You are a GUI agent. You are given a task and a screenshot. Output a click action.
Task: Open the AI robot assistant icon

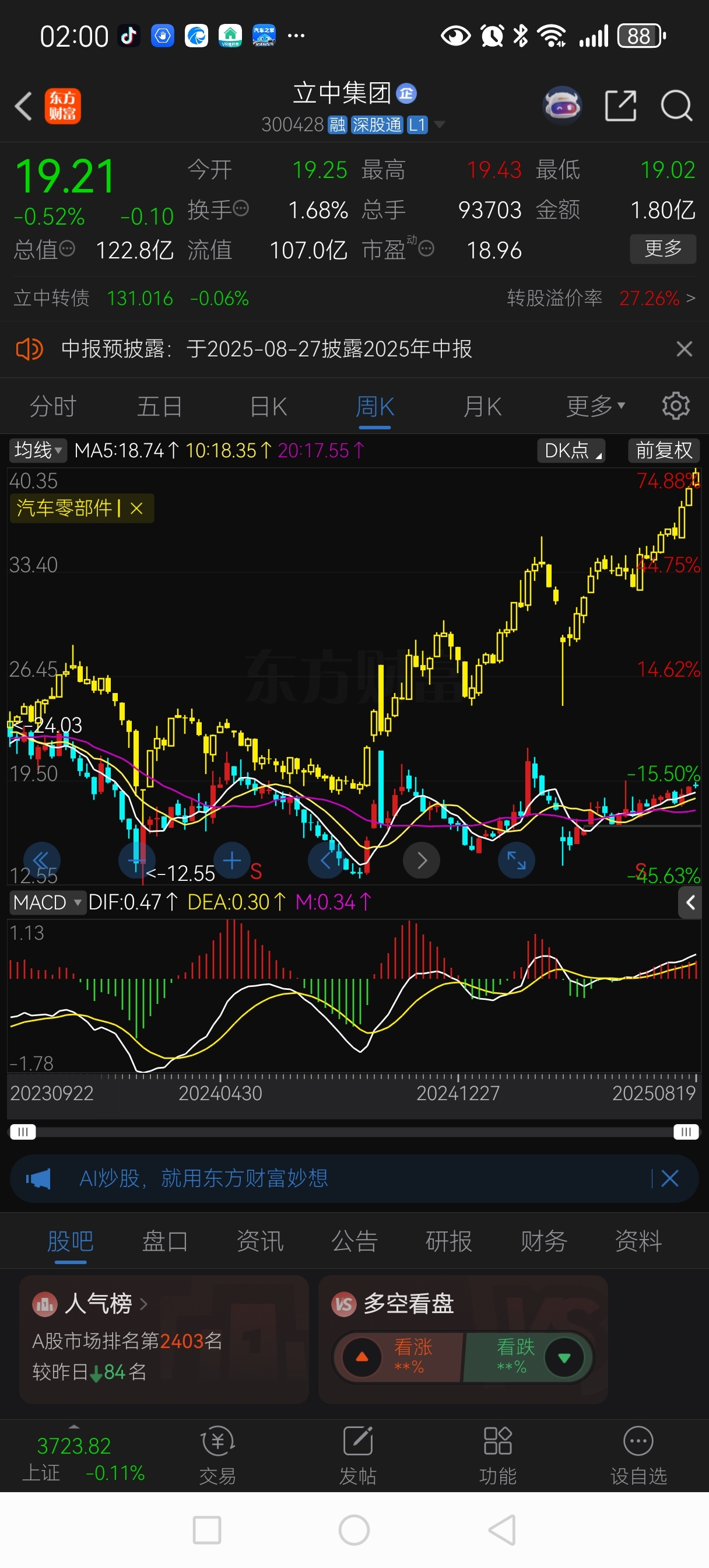pyautogui.click(x=562, y=106)
